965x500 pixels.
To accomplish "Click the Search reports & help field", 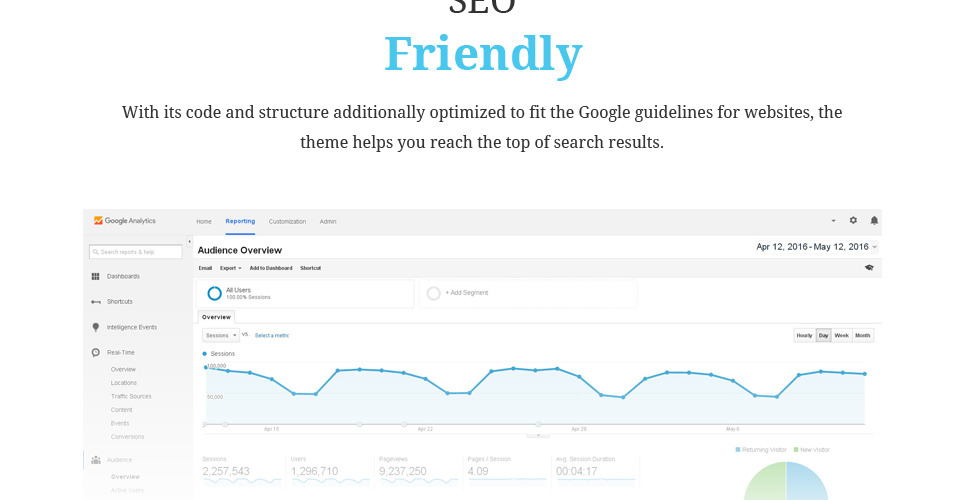I will [x=136, y=252].
